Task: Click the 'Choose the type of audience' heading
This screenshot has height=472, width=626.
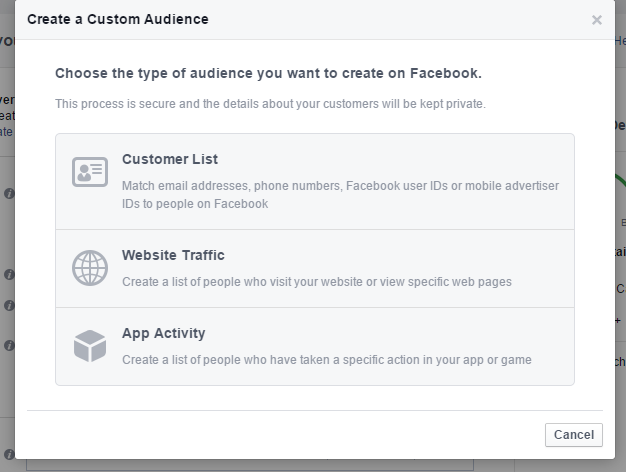Action: 268,73
